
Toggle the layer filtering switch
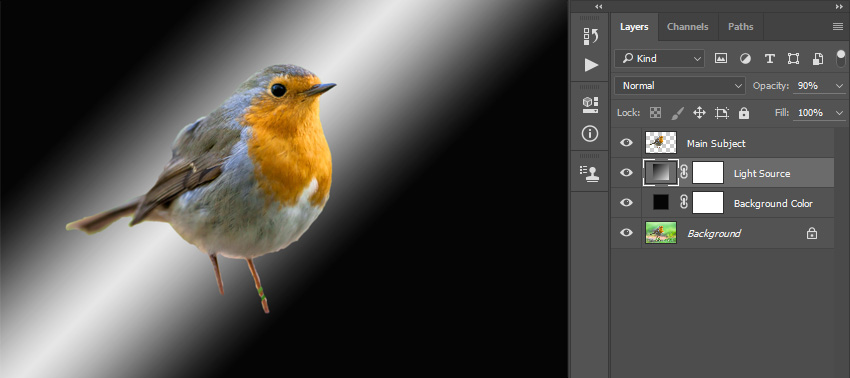point(841,59)
